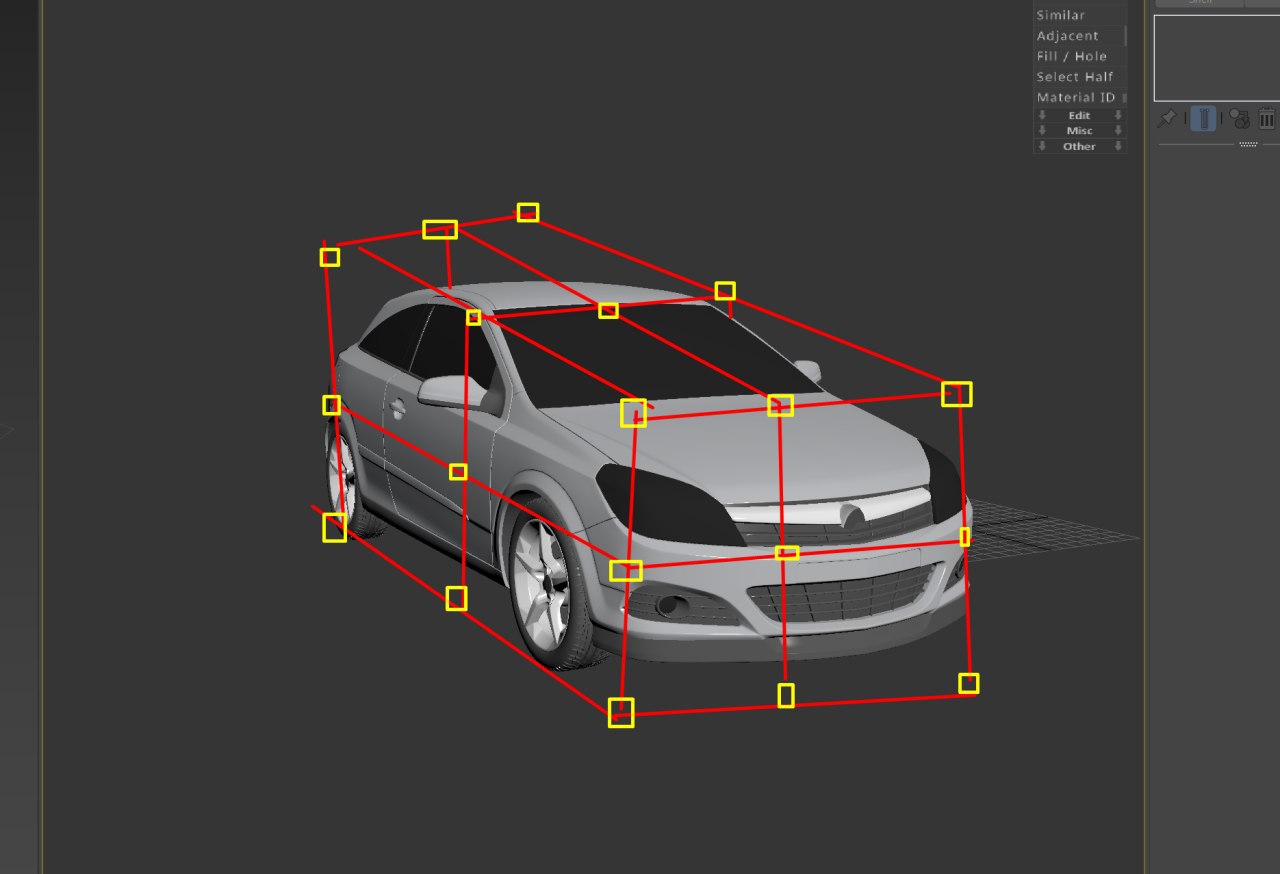Expand the Misc rollout
Image resolution: width=1280 pixels, height=874 pixels.
1079,131
